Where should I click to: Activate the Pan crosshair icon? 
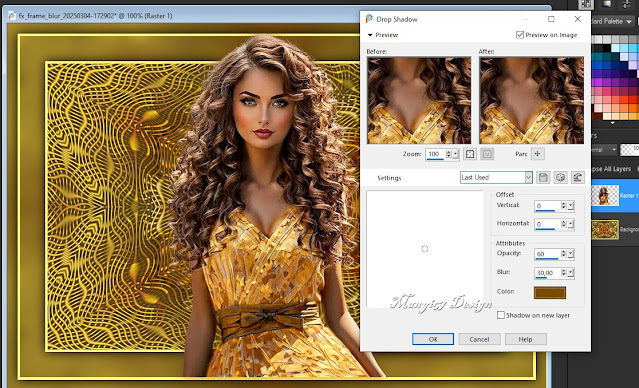pos(538,154)
